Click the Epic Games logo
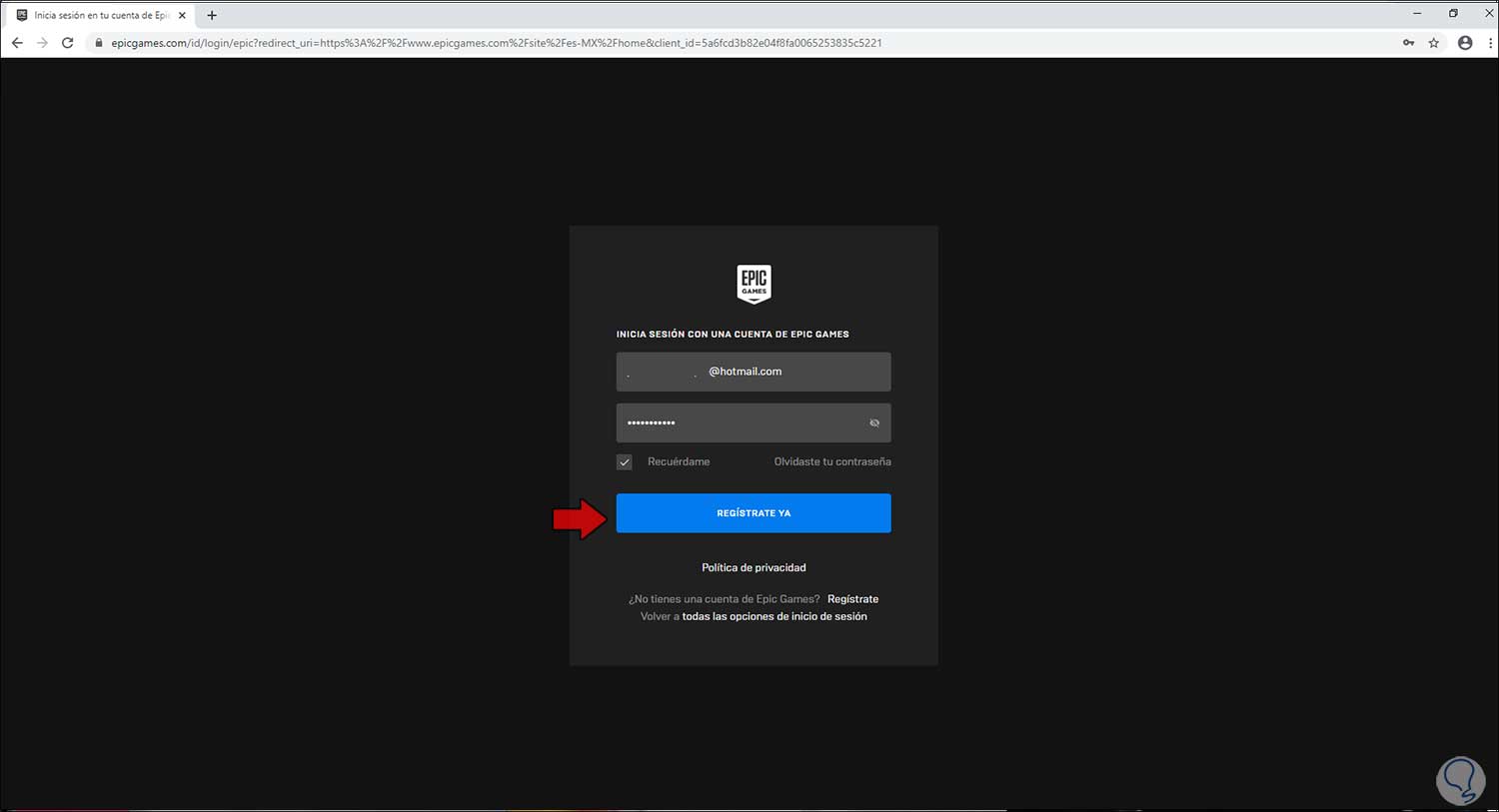 pyautogui.click(x=753, y=285)
